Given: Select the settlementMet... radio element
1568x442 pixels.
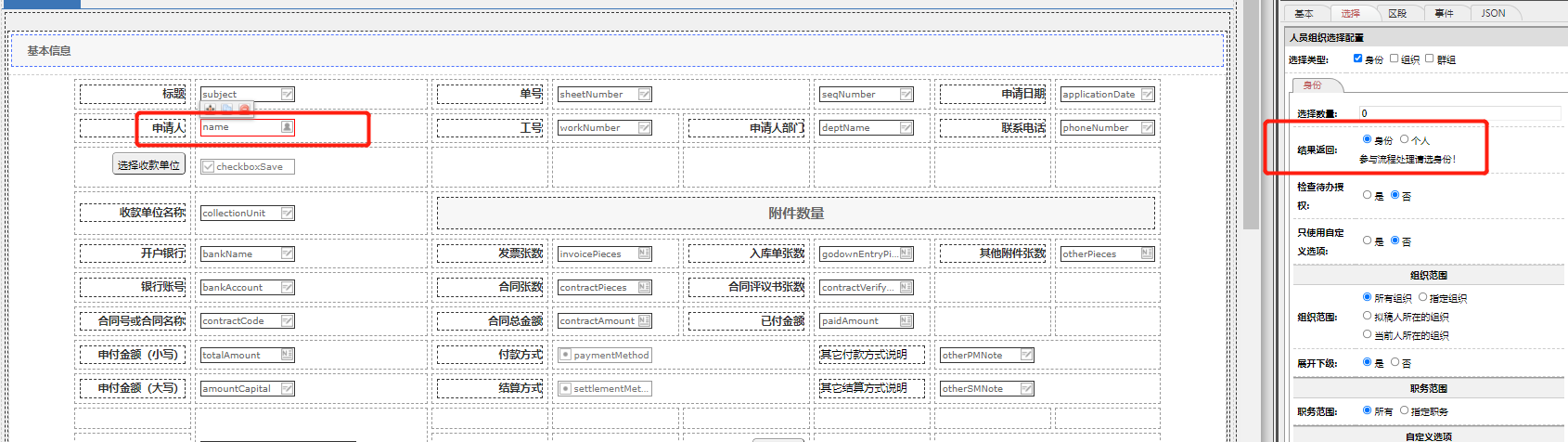Looking at the screenshot, I should (x=605, y=388).
